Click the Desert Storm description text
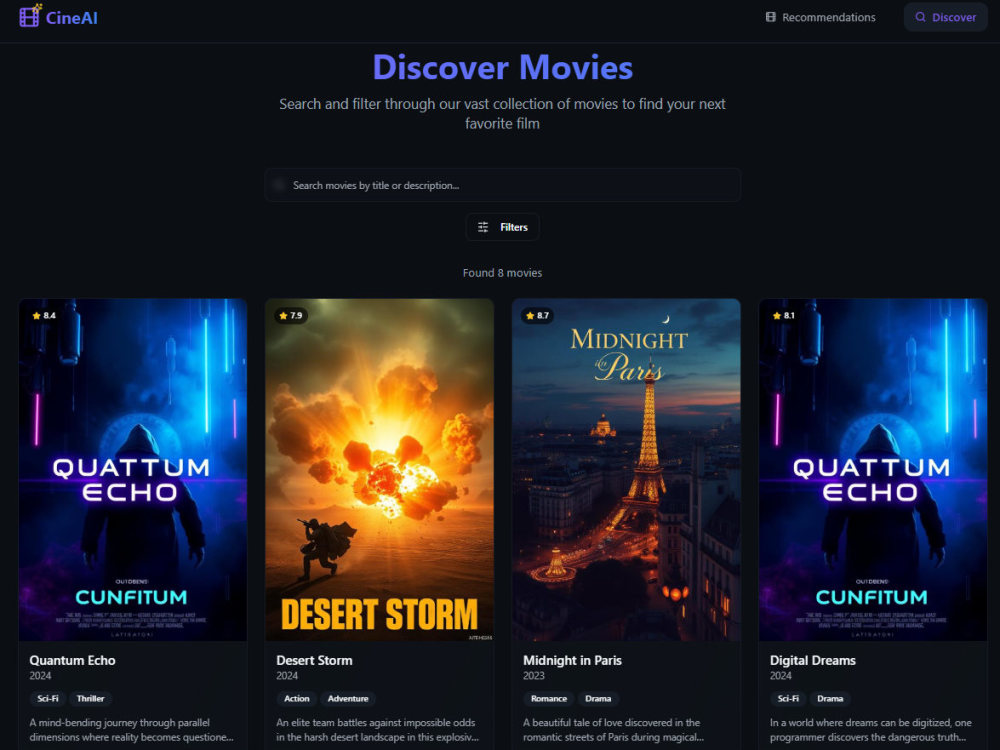Viewport: 1000px width, 750px height. pos(378,730)
